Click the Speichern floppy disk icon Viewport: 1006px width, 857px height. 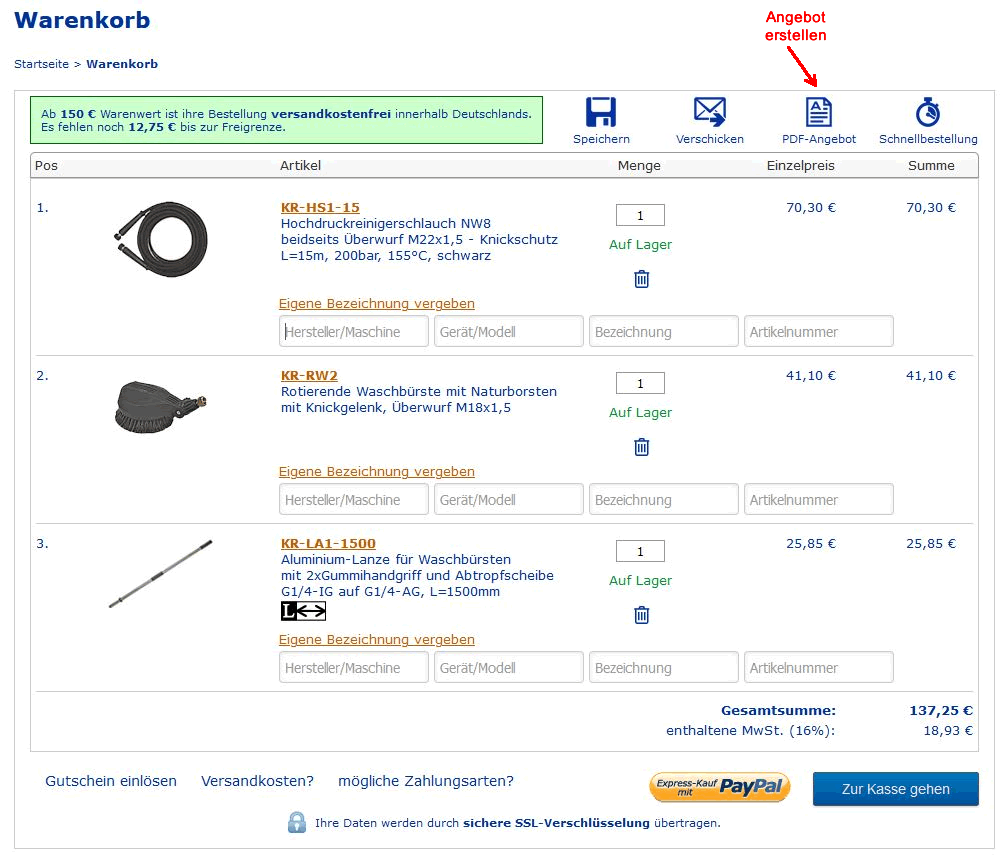pyautogui.click(x=601, y=112)
